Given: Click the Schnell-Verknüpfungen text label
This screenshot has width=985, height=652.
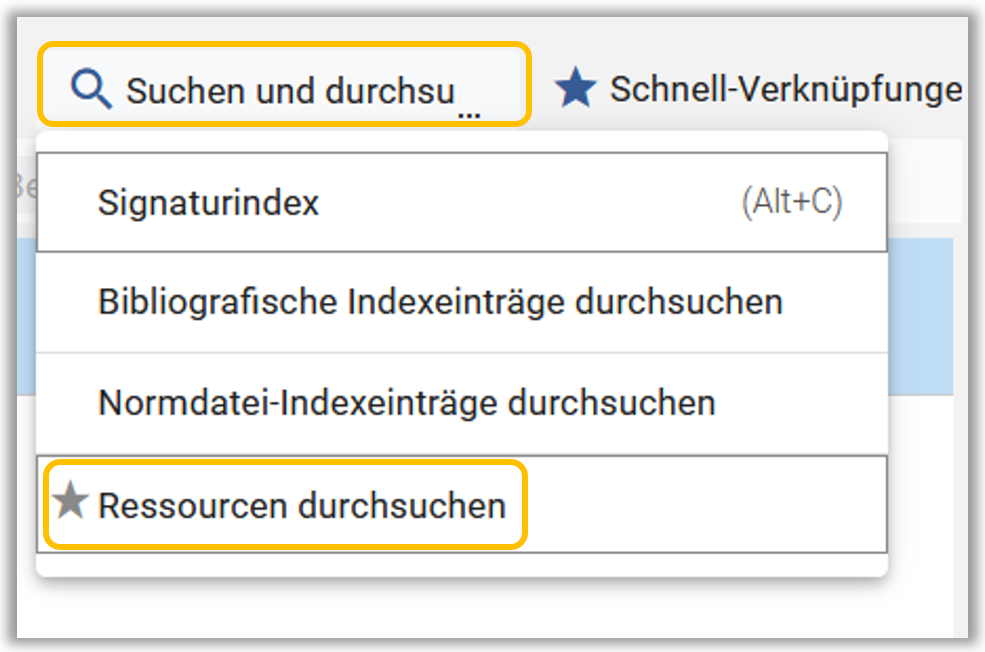Looking at the screenshot, I should (x=786, y=89).
